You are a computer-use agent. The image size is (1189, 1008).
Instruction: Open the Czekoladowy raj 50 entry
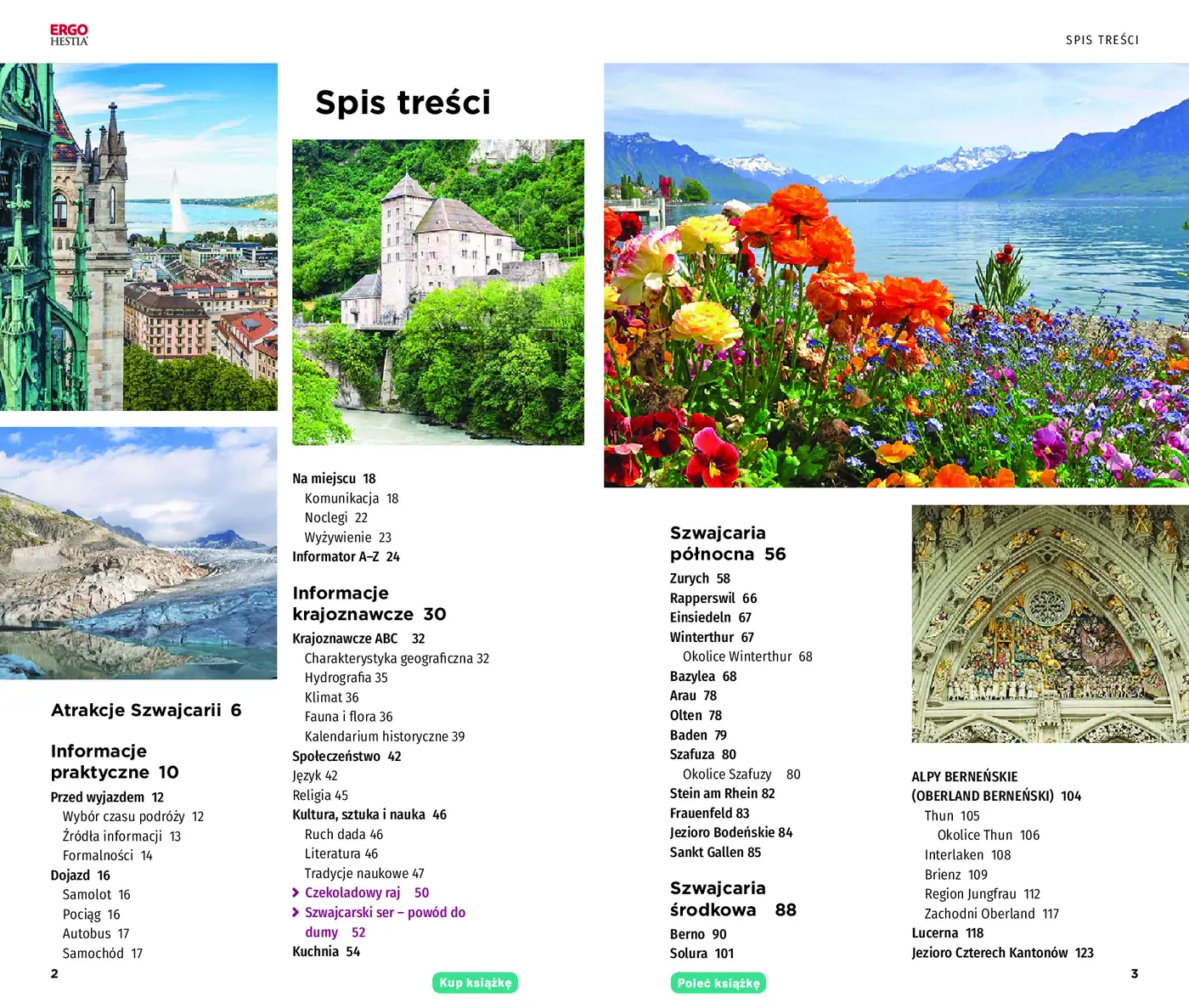[367, 893]
